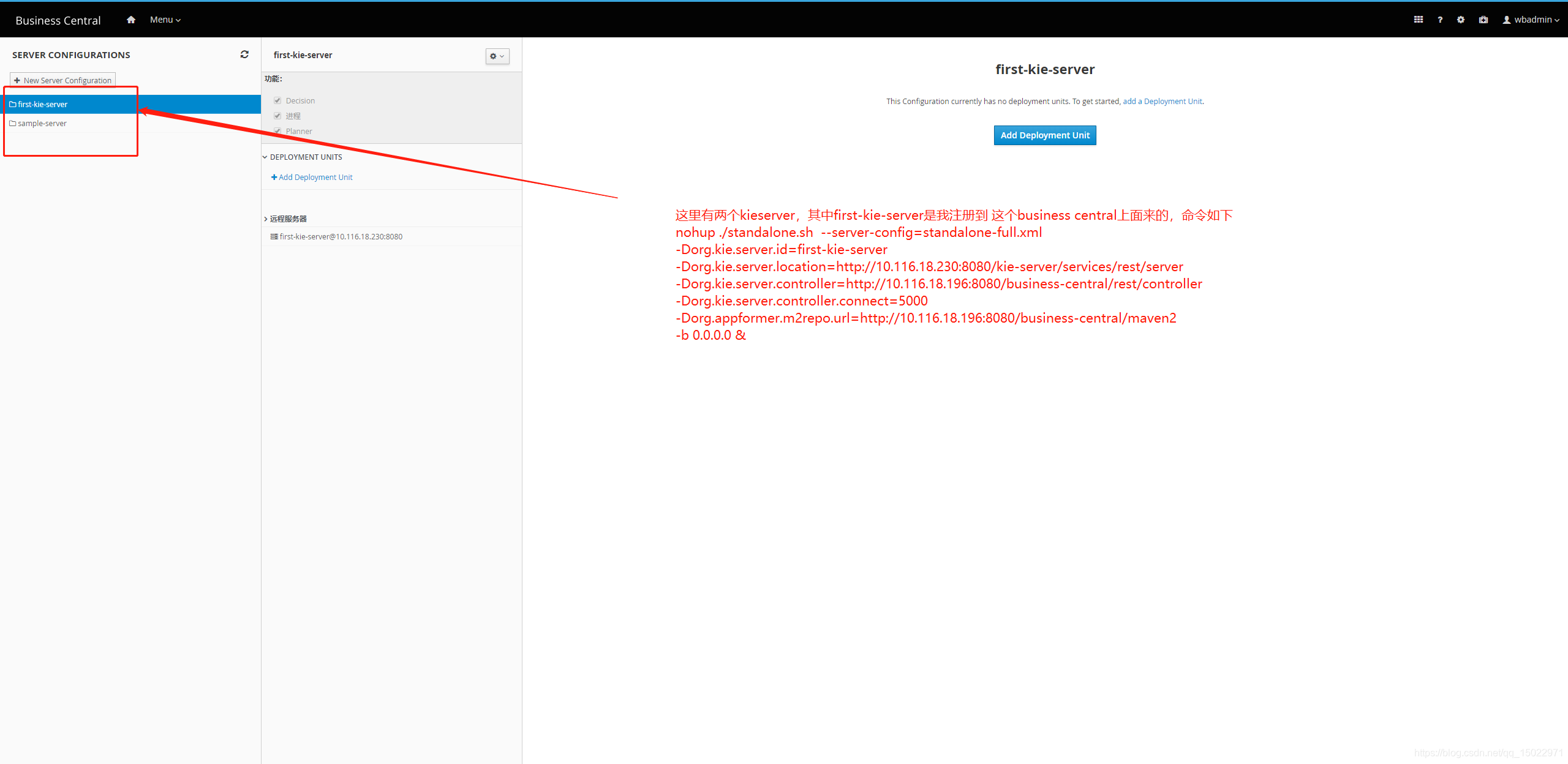This screenshot has height=764, width=1568.
Task: Toggle the Planner capability checkbox
Action: 277,131
